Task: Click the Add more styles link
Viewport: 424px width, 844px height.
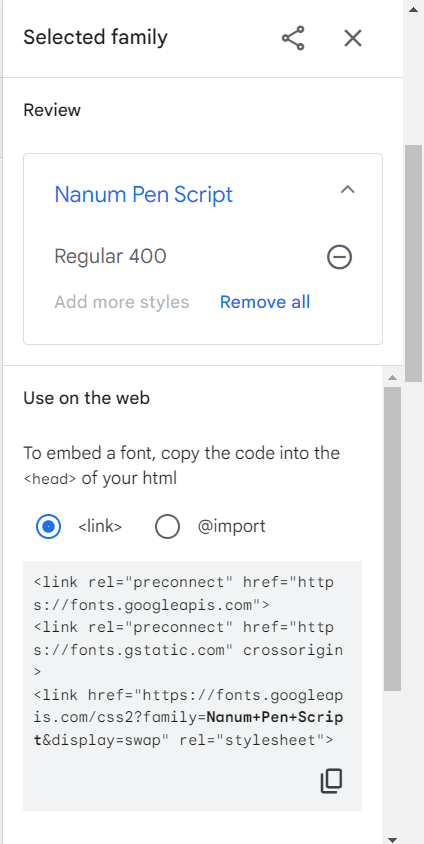Action: pyautogui.click(x=122, y=302)
